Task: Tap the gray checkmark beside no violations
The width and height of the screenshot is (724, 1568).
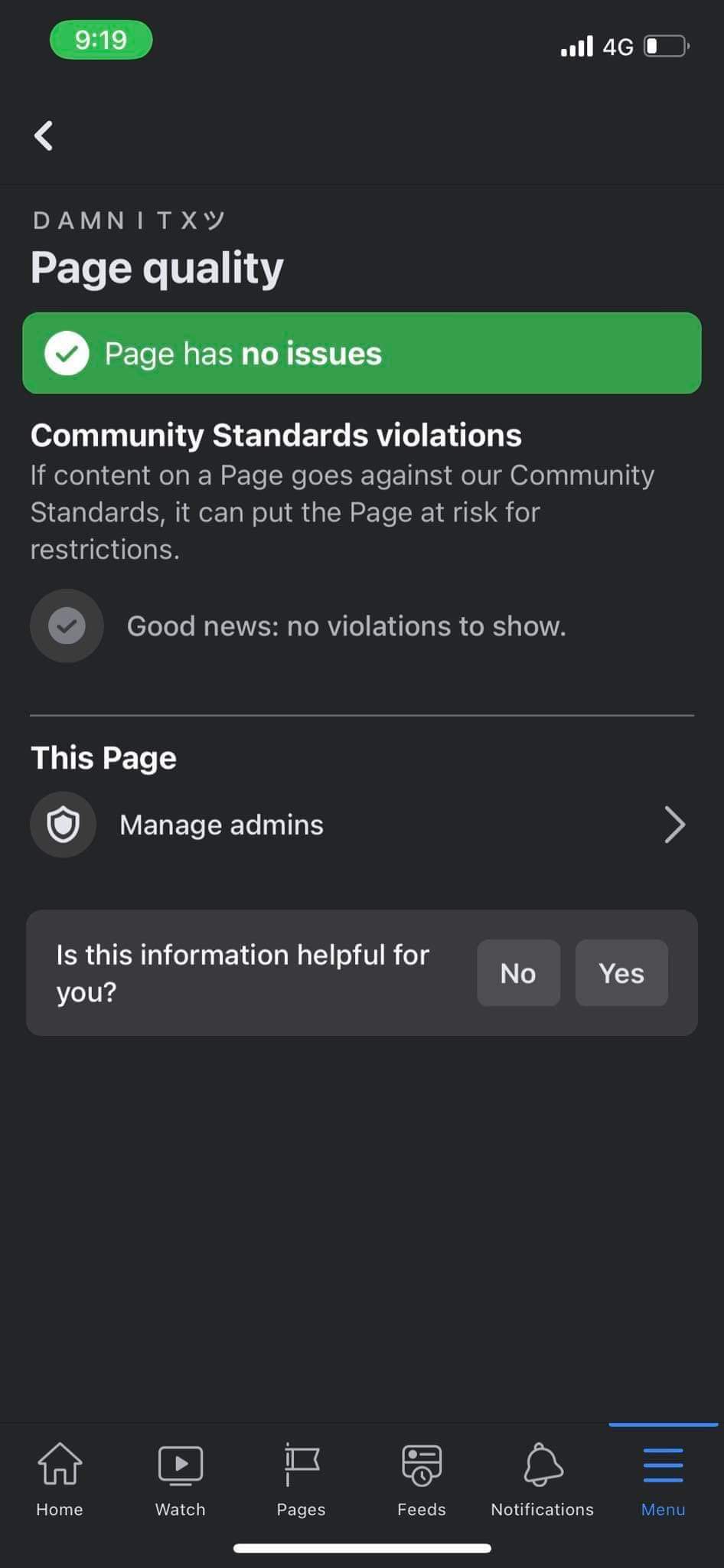Action: (x=67, y=626)
